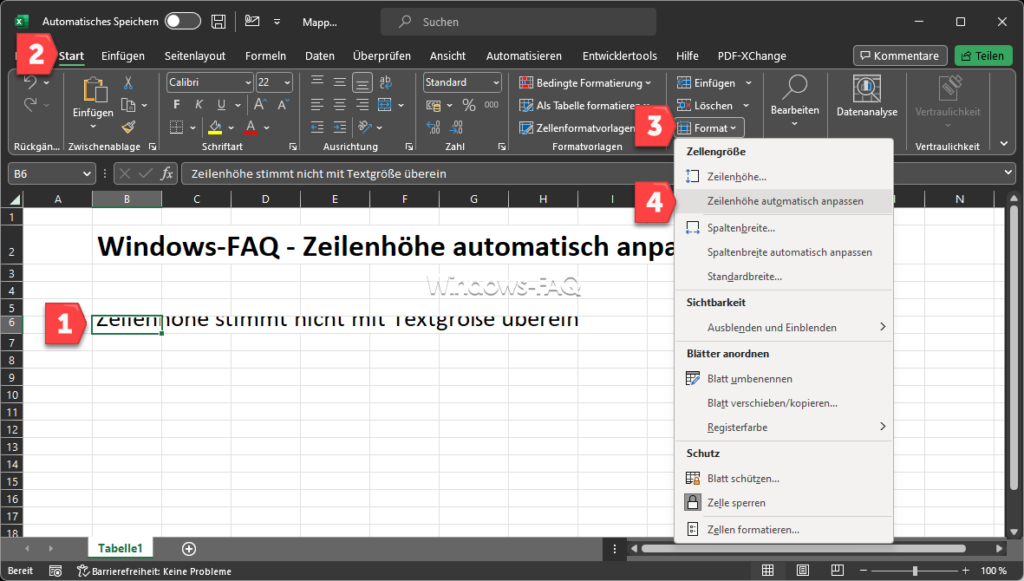Expand Registerfarbe submenu
The image size is (1024, 581).
click(784, 427)
